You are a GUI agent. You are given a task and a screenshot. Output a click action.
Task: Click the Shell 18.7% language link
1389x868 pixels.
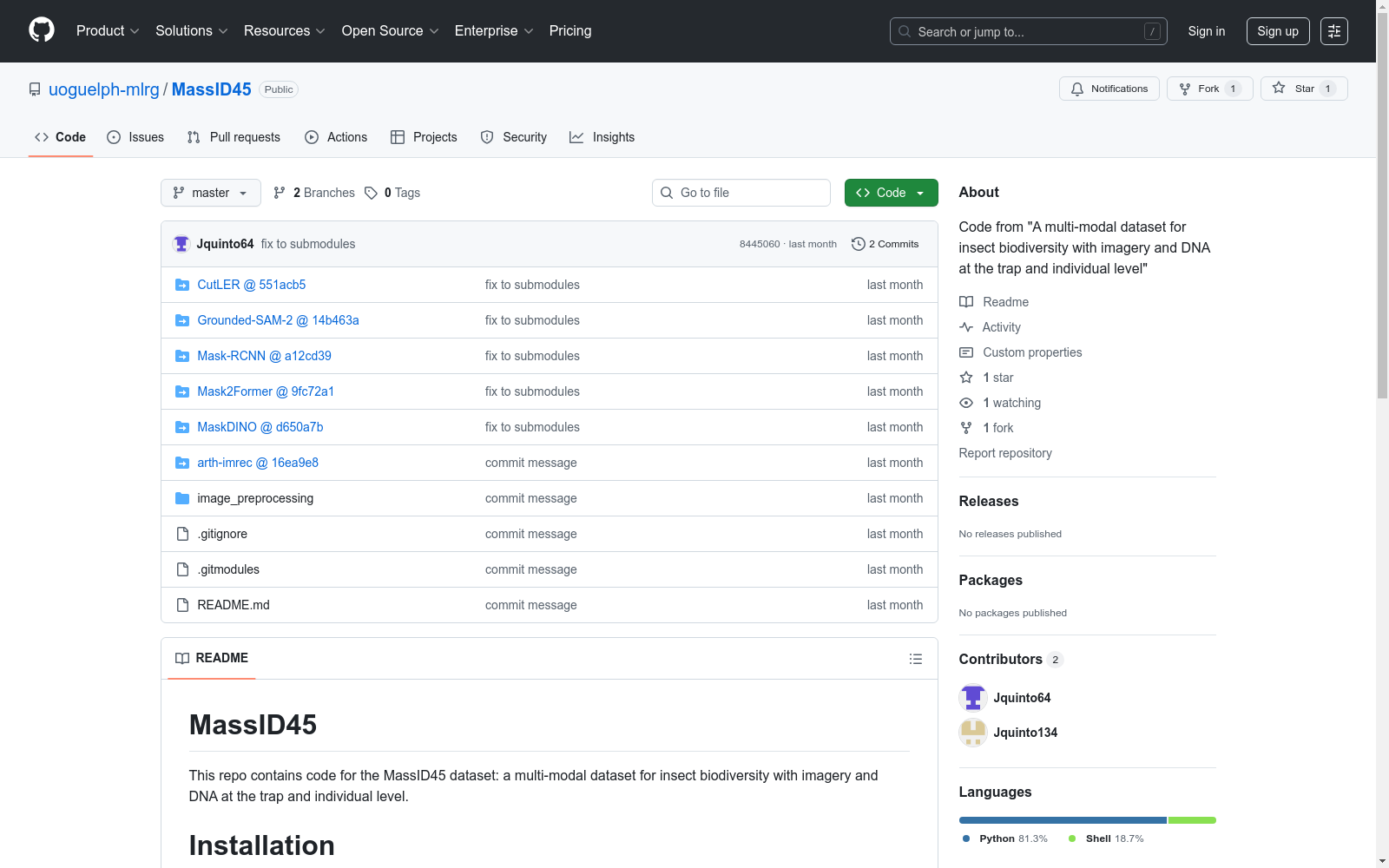coord(1106,838)
